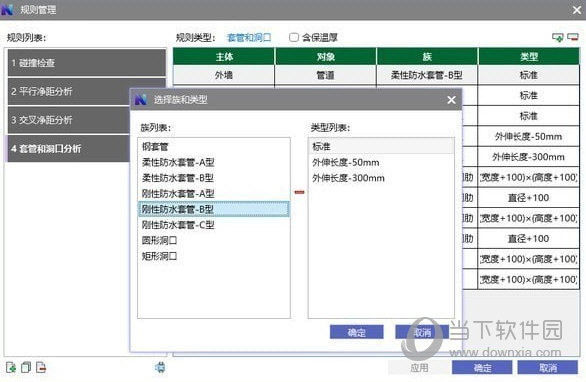Select rule 4 套管和洞口分析

(x=69, y=149)
